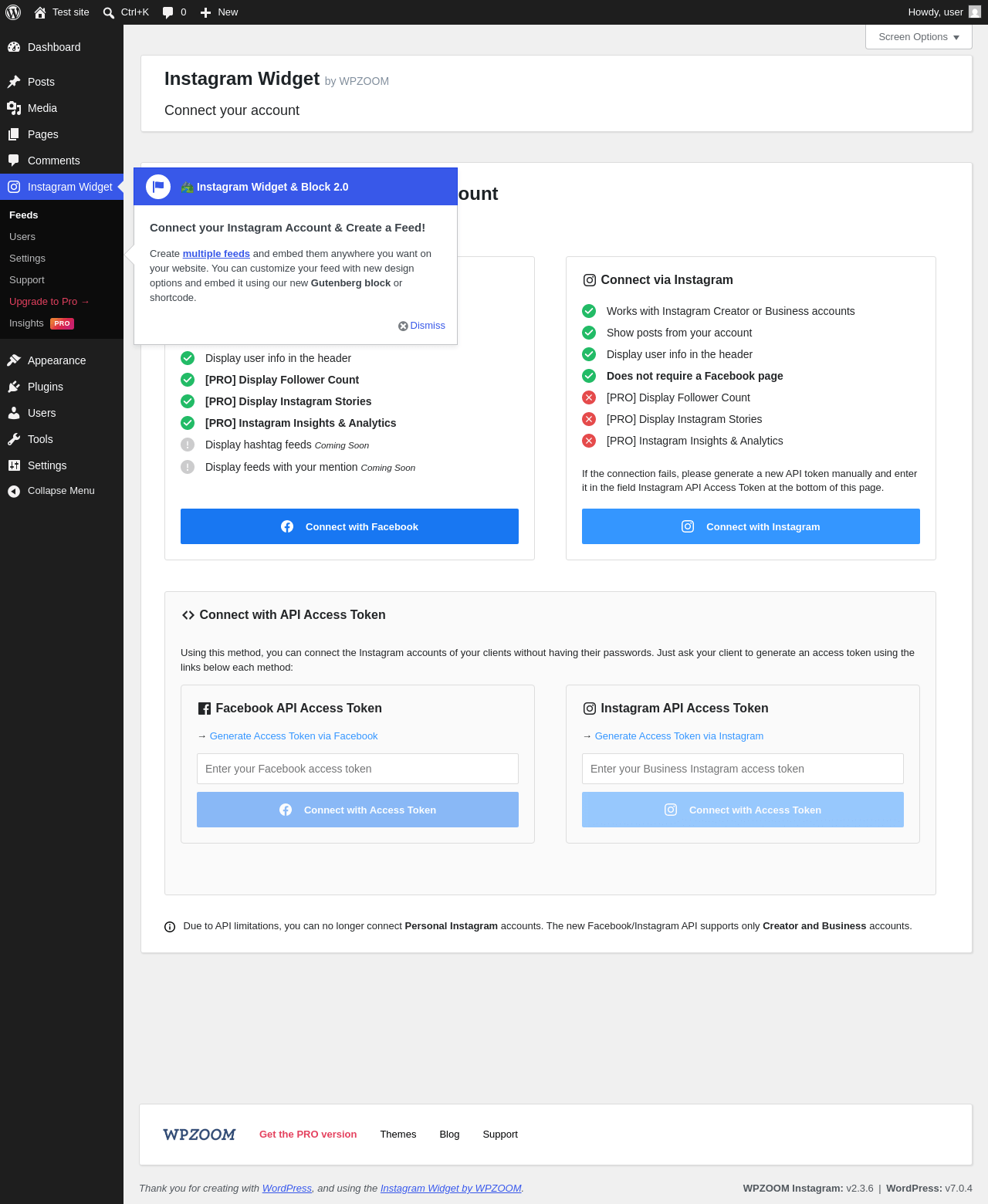988x1204 pixels.
Task: Expand the Screen Options dropdown
Action: (919, 37)
